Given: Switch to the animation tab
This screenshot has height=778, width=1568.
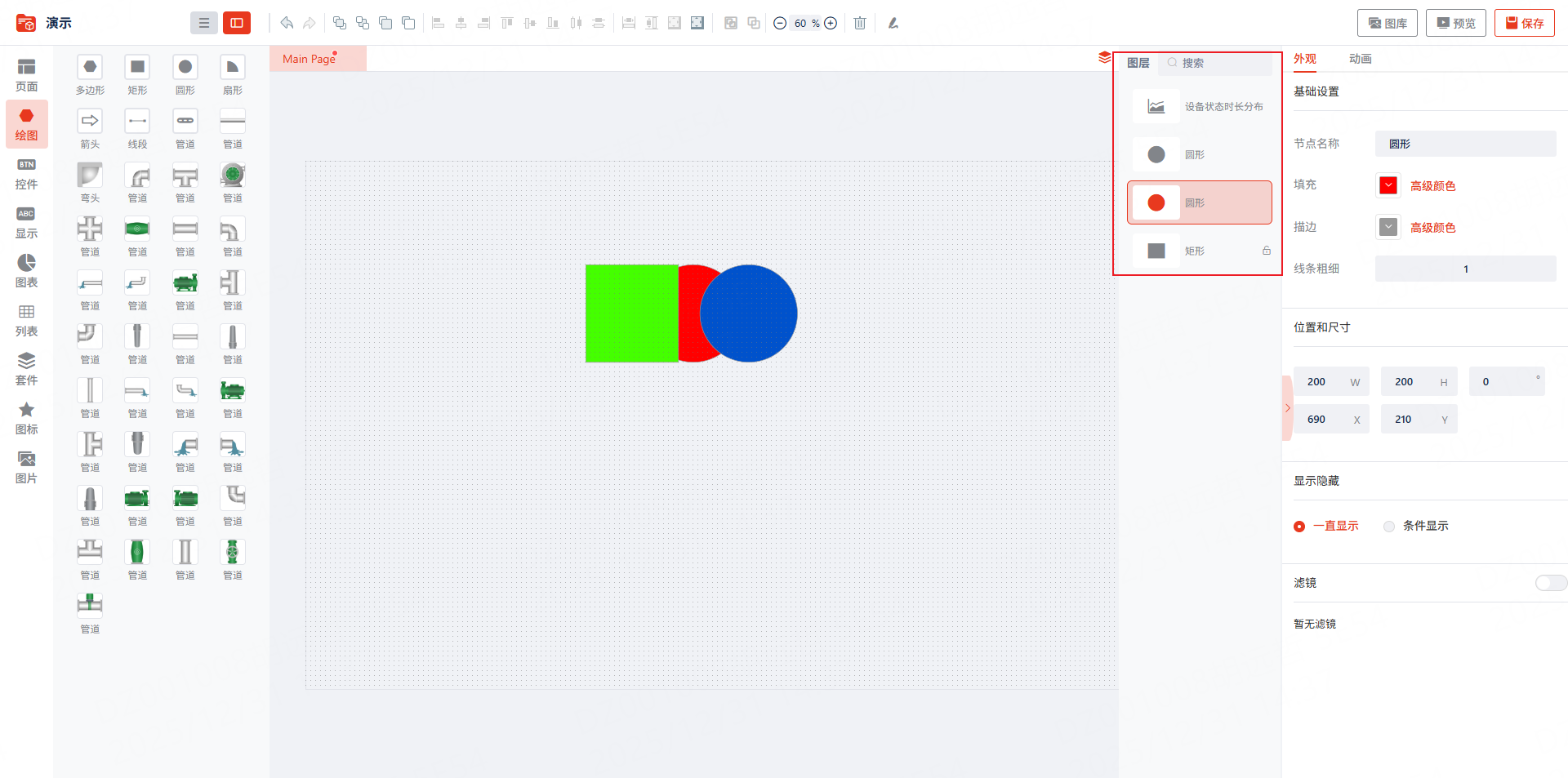Looking at the screenshot, I should point(1361,59).
